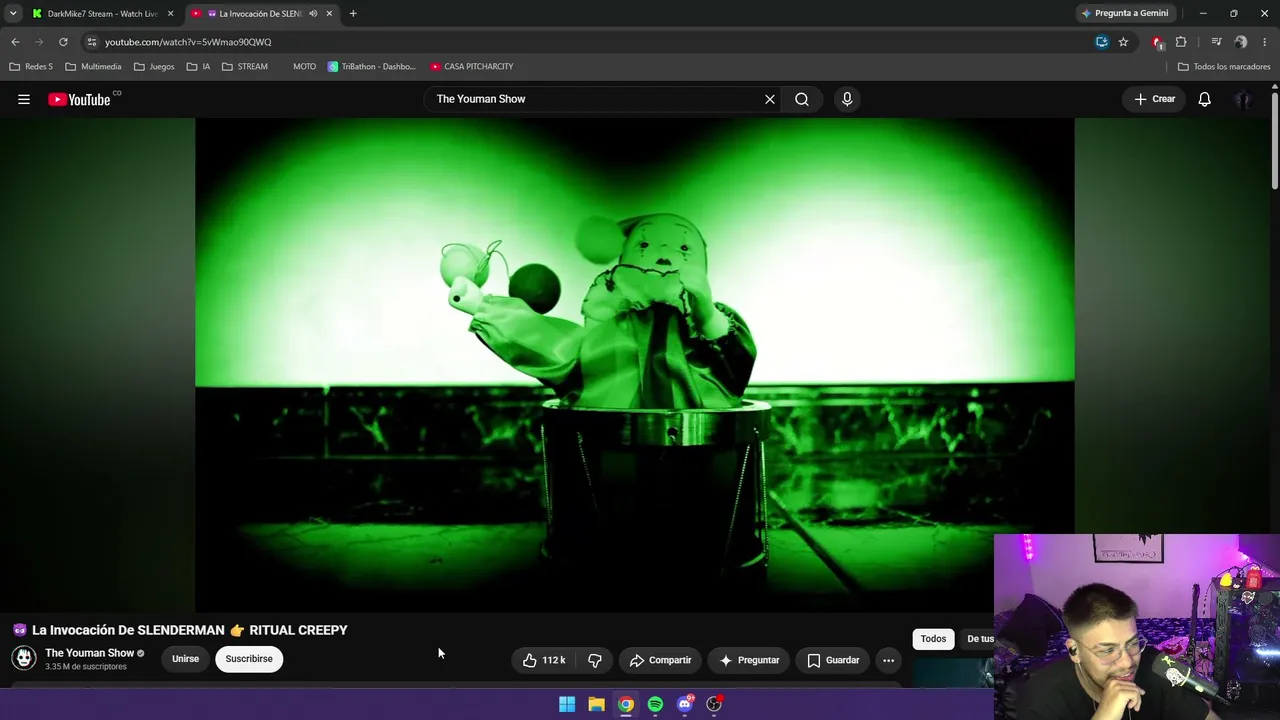Close the La Invocación tab

pyautogui.click(x=329, y=14)
